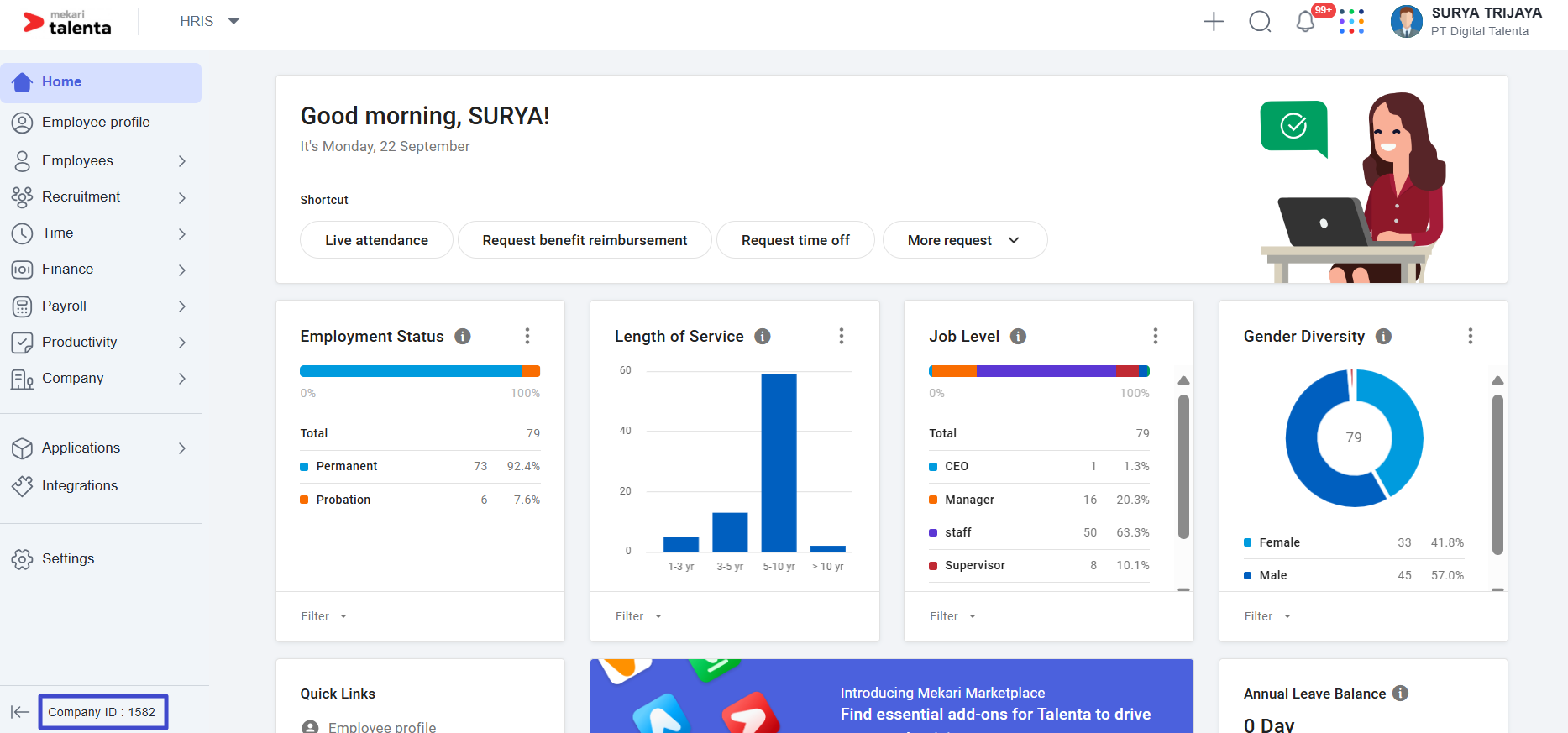The width and height of the screenshot is (1568, 733).
Task: Open Job Level kebab menu
Action: coord(1156,337)
